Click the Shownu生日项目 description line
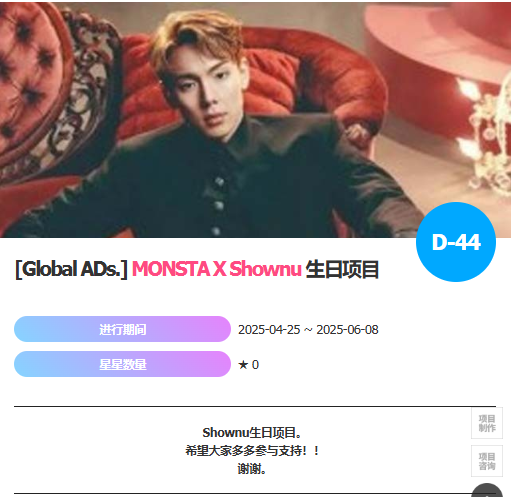The image size is (513, 497). click(252, 433)
